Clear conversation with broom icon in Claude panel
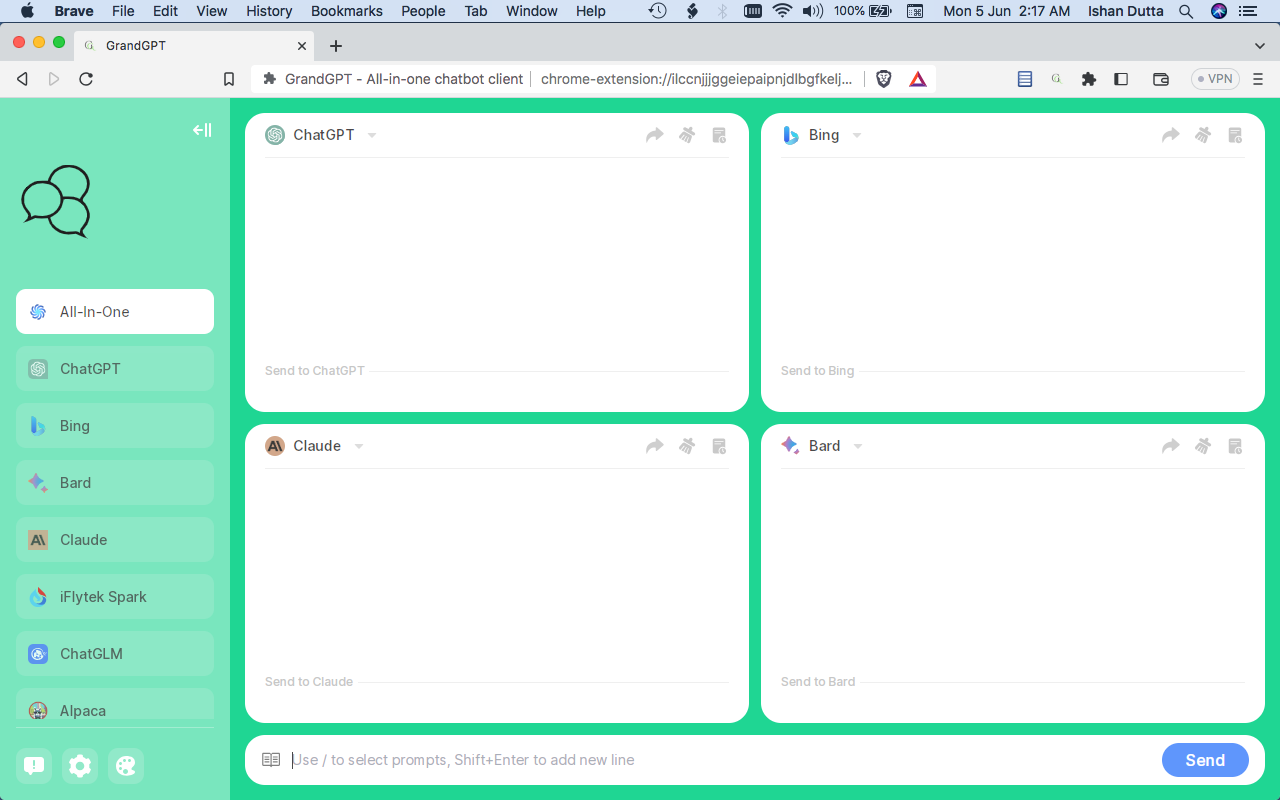 [x=687, y=446]
